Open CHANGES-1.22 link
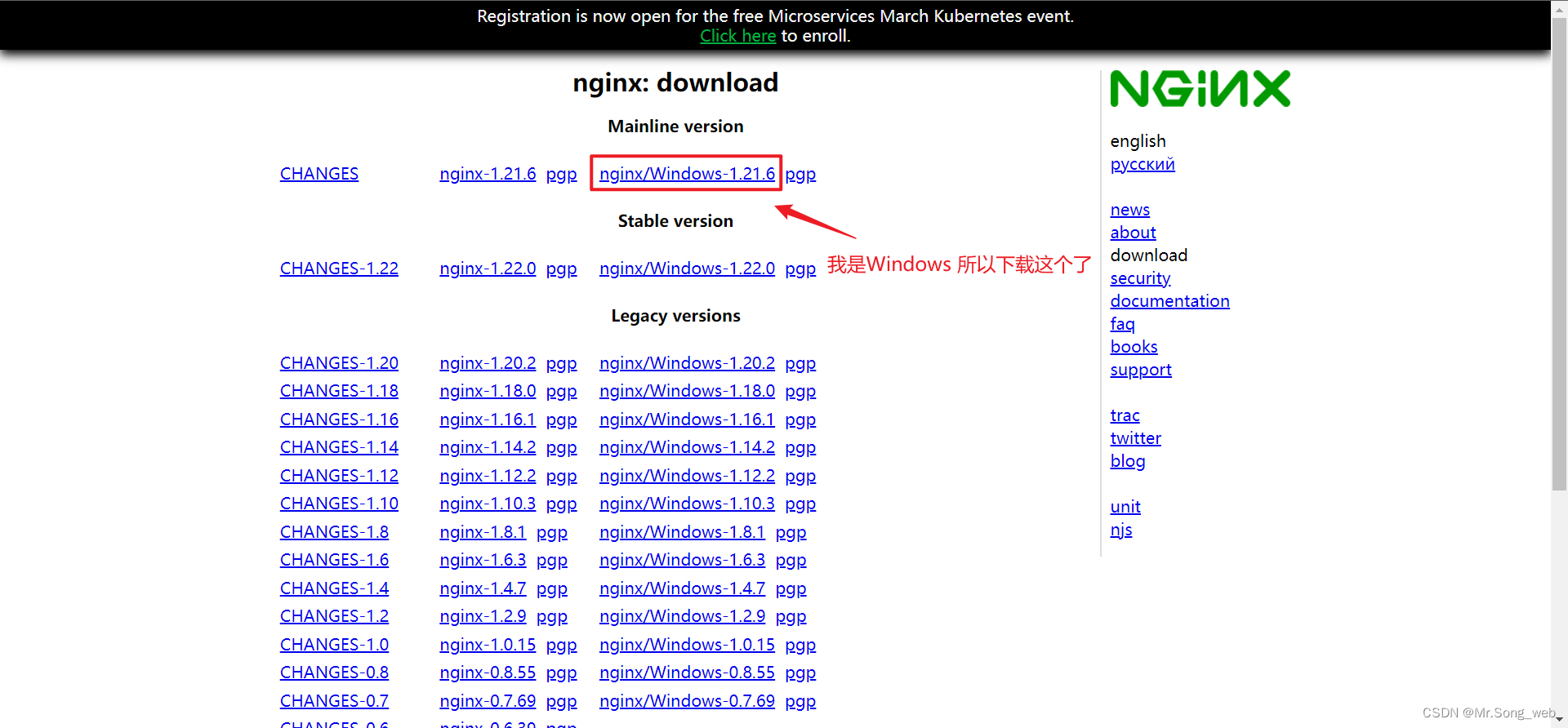The image size is (1568, 728). click(339, 269)
